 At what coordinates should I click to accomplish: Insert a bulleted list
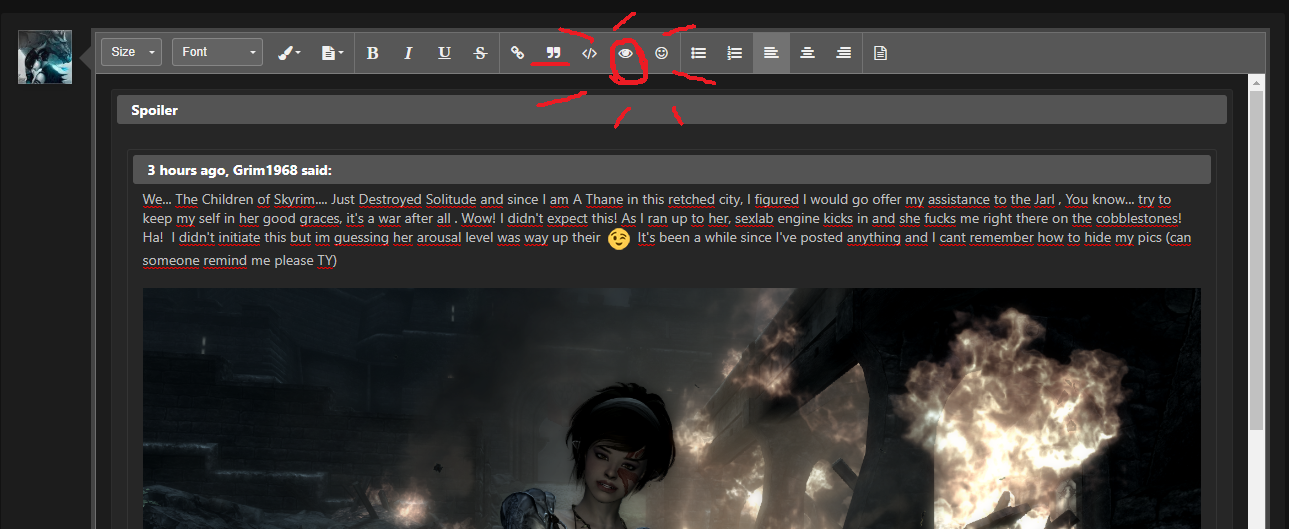pyautogui.click(x=699, y=53)
